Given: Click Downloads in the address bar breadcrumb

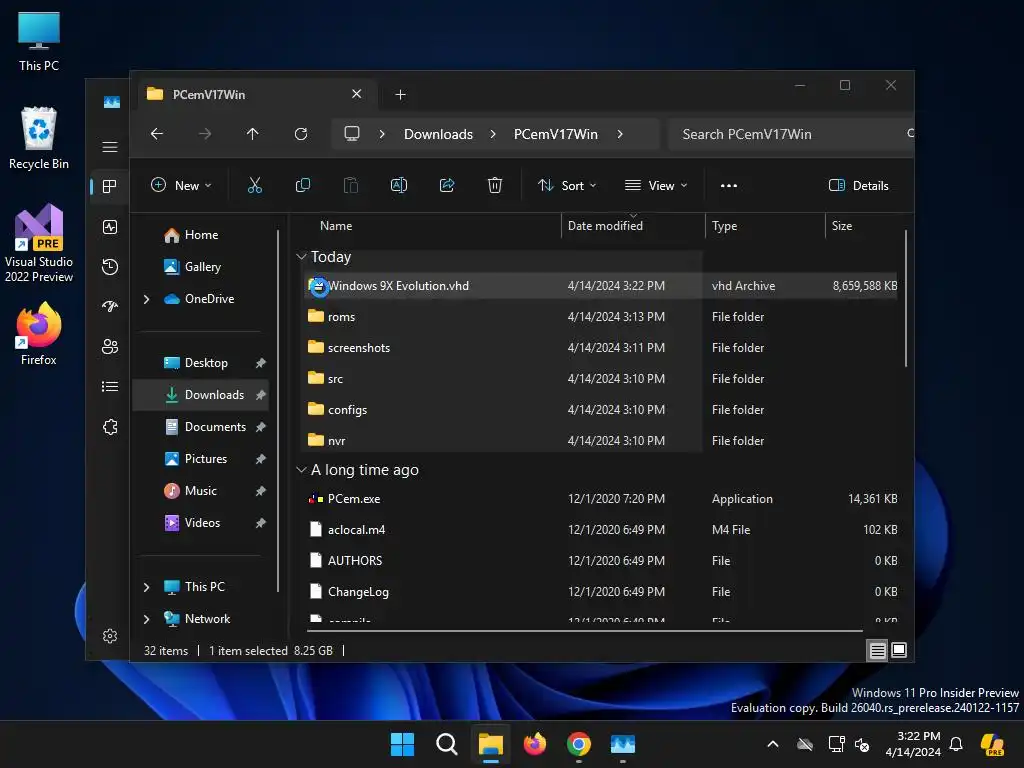Looking at the screenshot, I should 438,134.
